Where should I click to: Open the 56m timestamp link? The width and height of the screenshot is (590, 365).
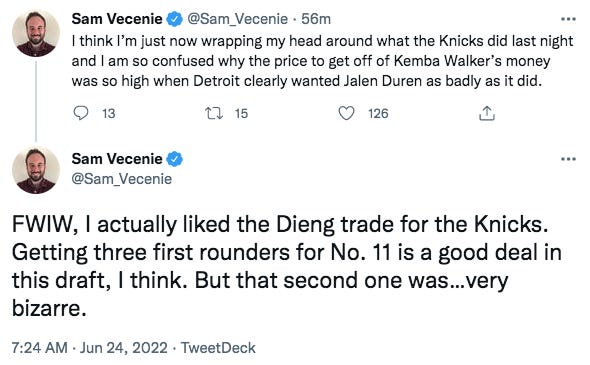(316, 19)
